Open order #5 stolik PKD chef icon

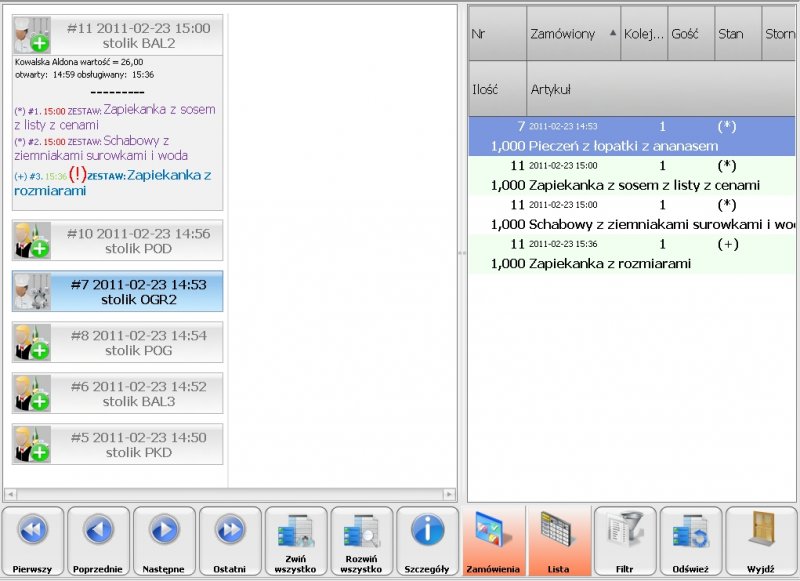pyautogui.click(x=32, y=444)
